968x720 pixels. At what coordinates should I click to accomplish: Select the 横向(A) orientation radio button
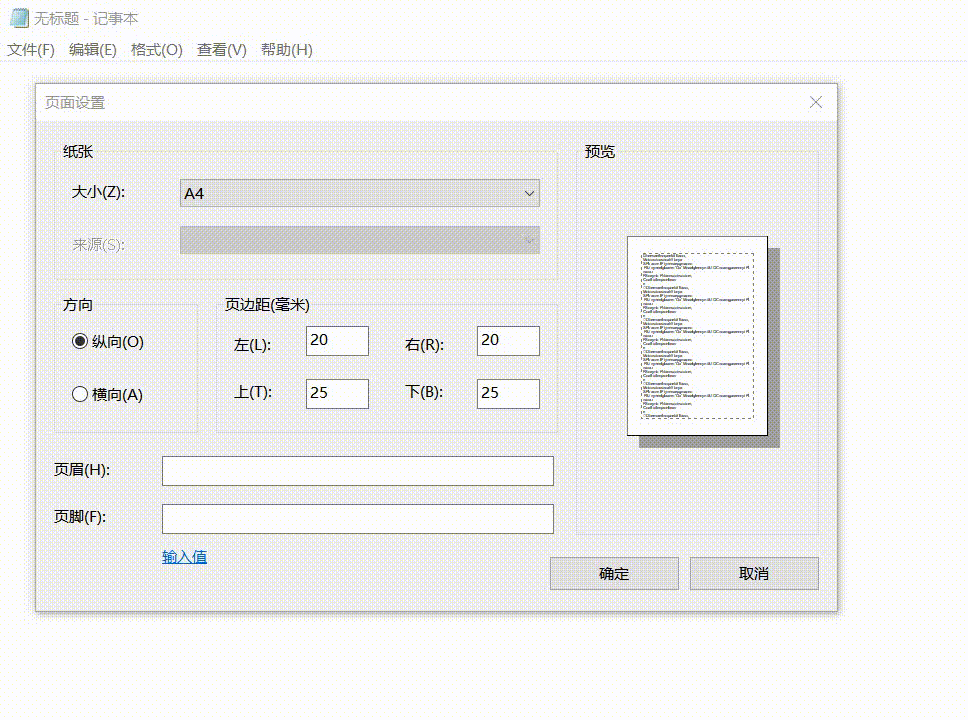click(79, 394)
